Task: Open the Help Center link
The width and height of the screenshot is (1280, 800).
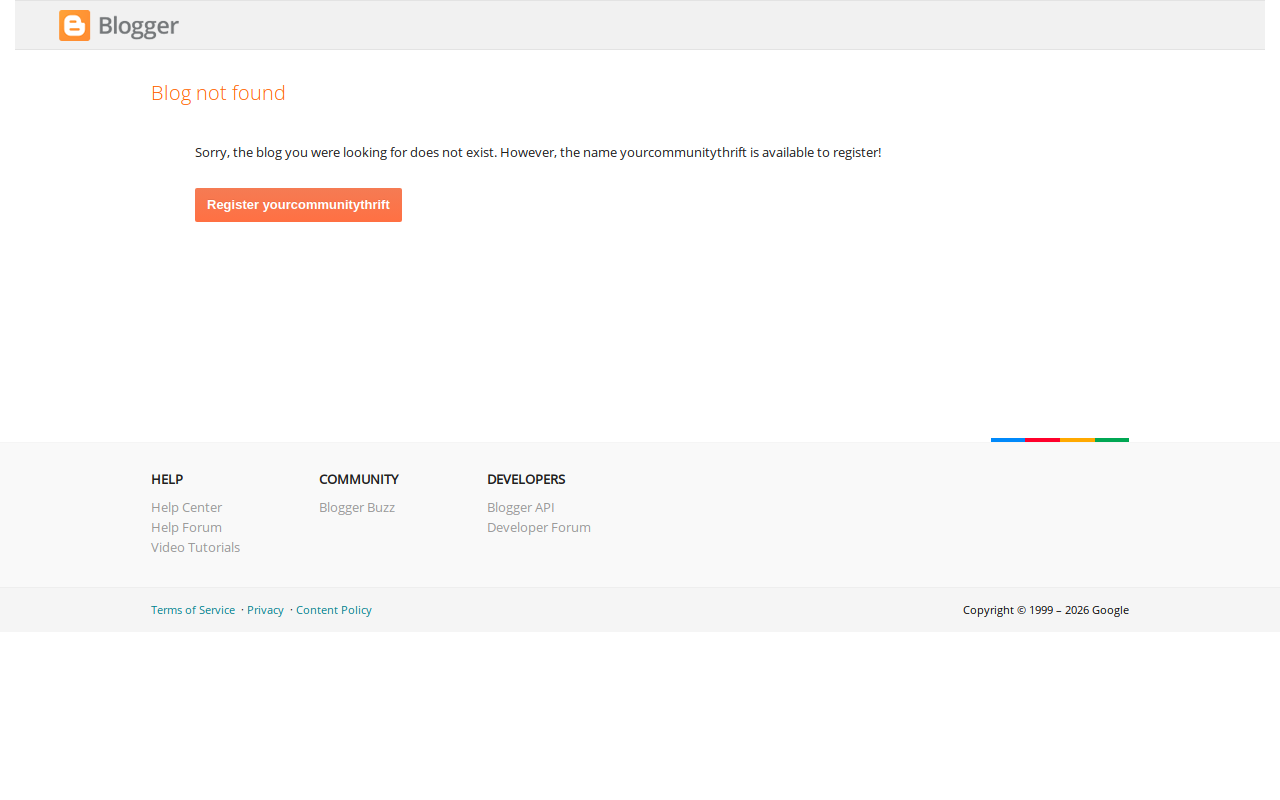Action: point(187,507)
